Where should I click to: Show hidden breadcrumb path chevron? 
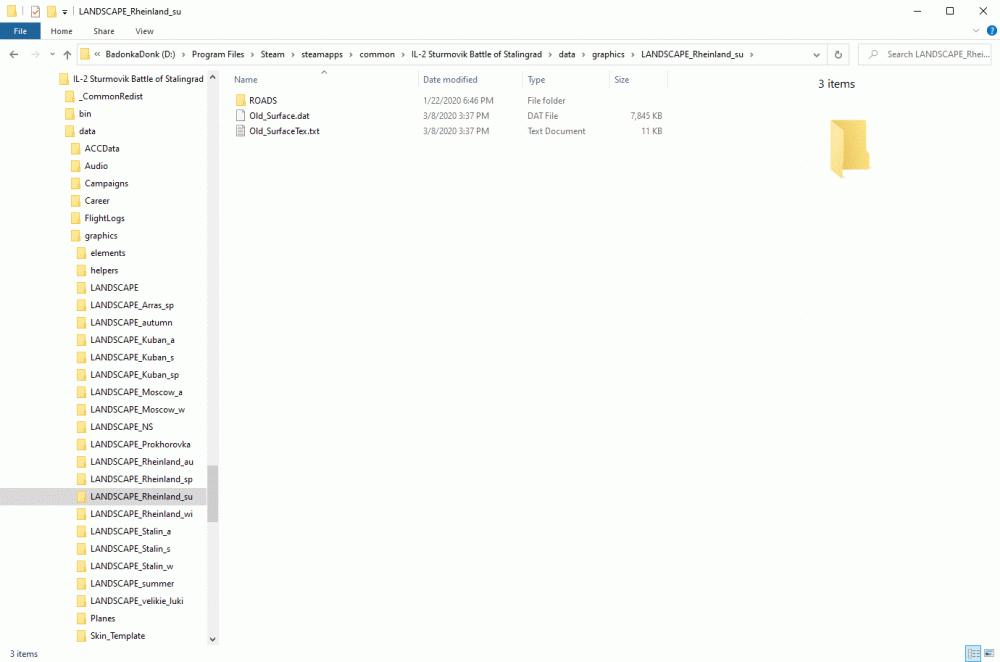point(97,55)
